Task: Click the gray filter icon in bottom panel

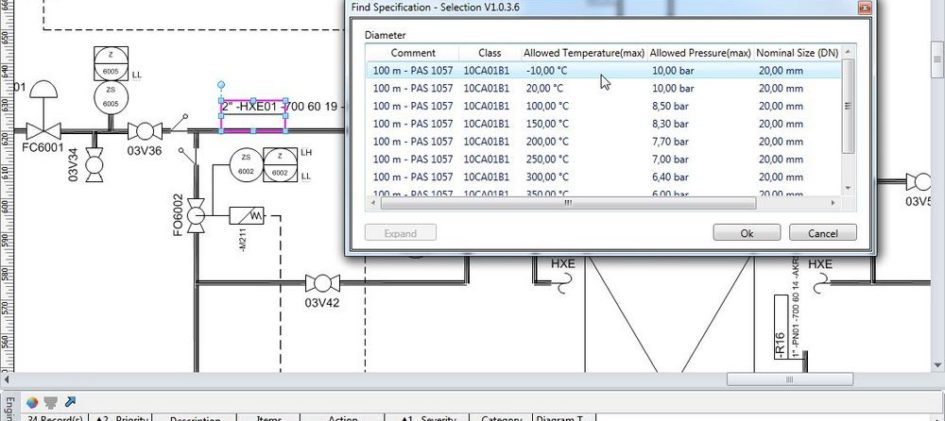Action: [51, 401]
